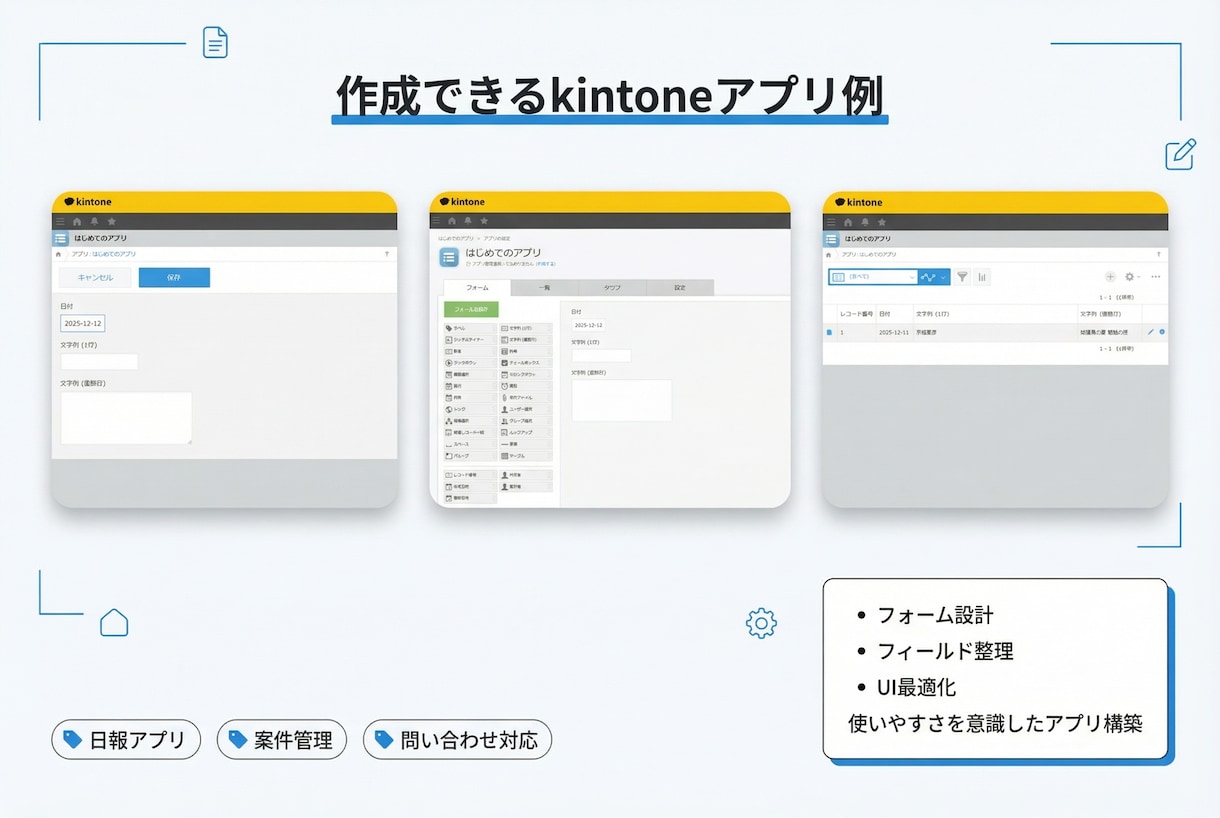
Task: Select リンク field with globe icon in palette
Action: [470, 409]
